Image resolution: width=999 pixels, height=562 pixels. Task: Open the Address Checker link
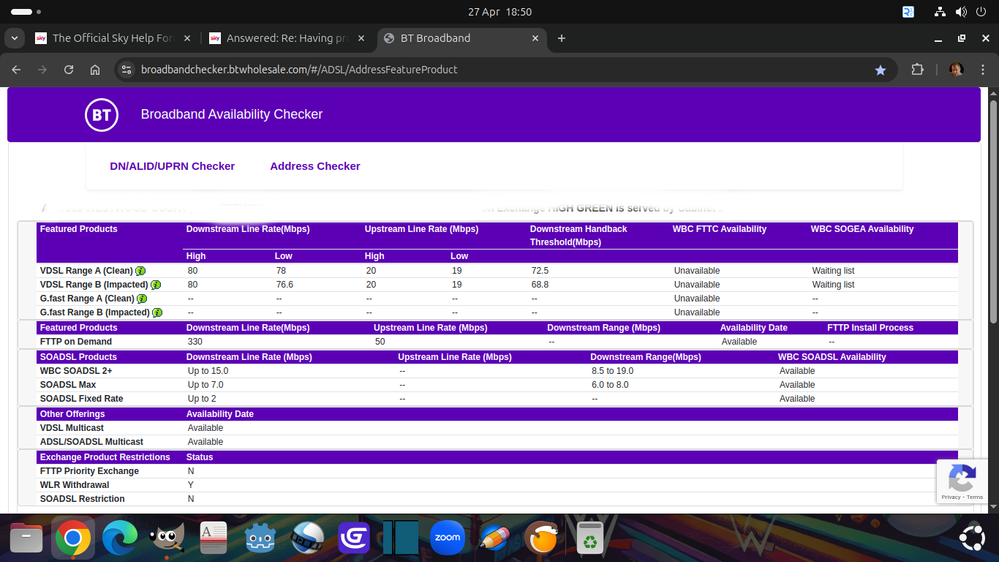(x=315, y=166)
